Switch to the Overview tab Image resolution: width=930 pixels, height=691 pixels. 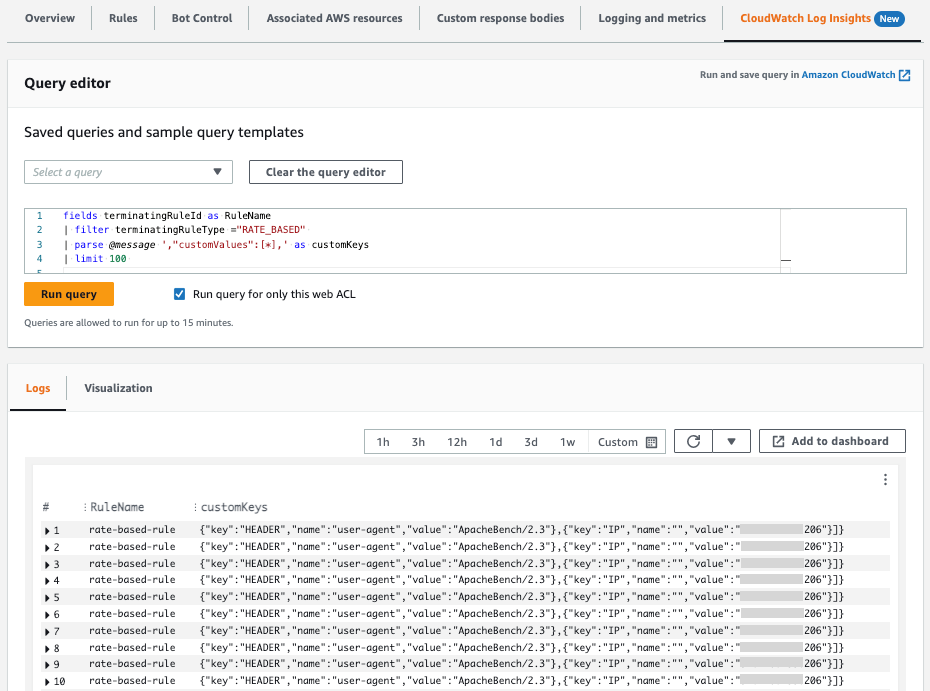[x=48, y=17]
